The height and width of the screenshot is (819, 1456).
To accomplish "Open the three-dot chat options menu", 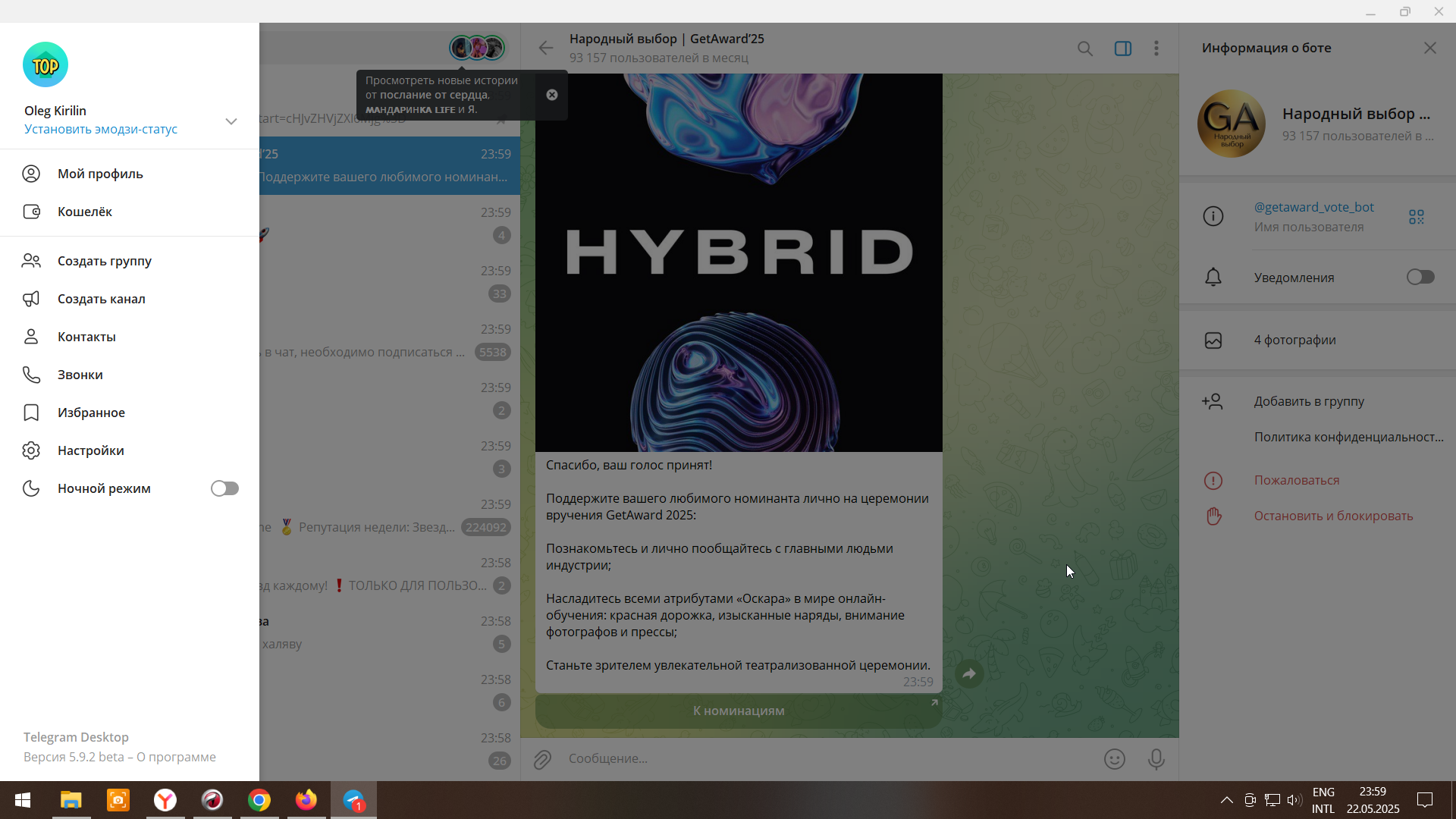I will [1156, 49].
